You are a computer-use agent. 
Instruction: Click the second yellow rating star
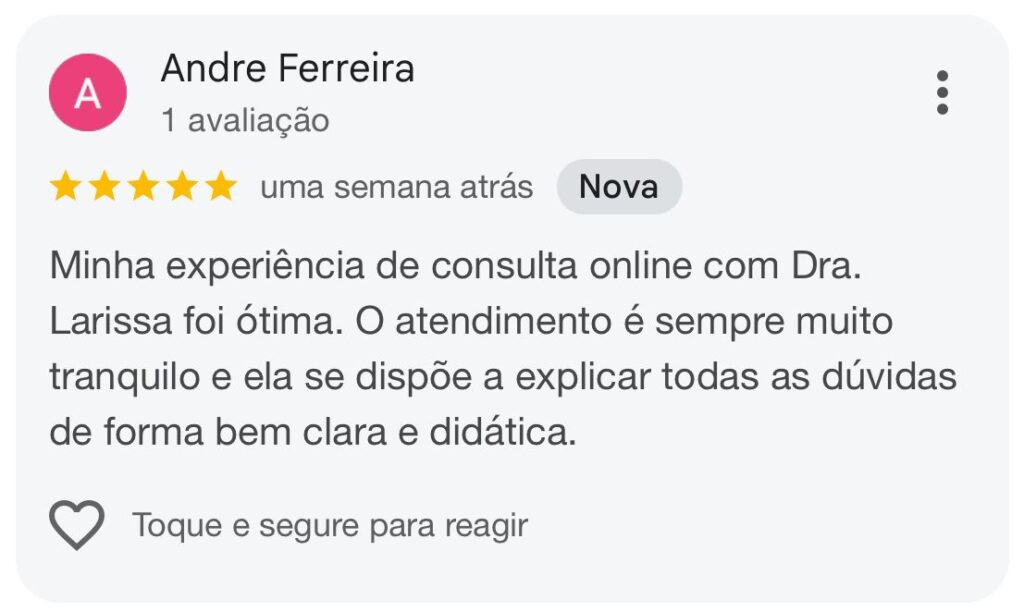point(104,187)
